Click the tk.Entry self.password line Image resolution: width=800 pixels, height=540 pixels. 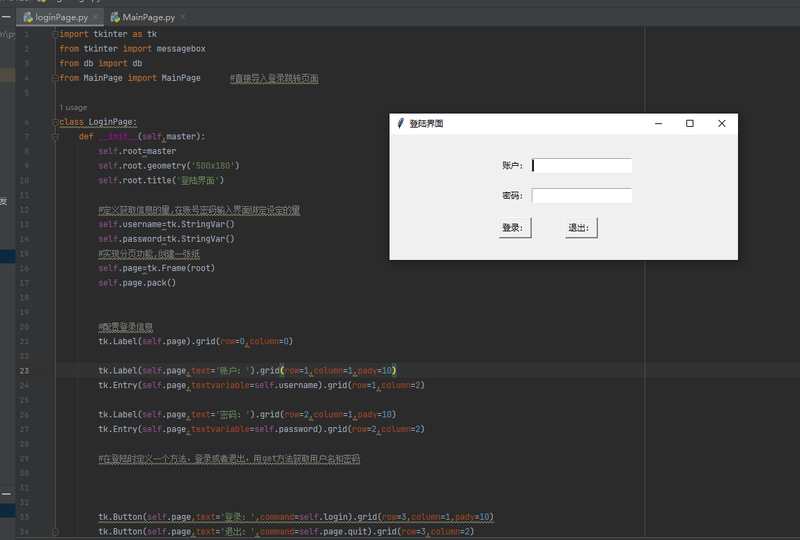tap(262, 429)
